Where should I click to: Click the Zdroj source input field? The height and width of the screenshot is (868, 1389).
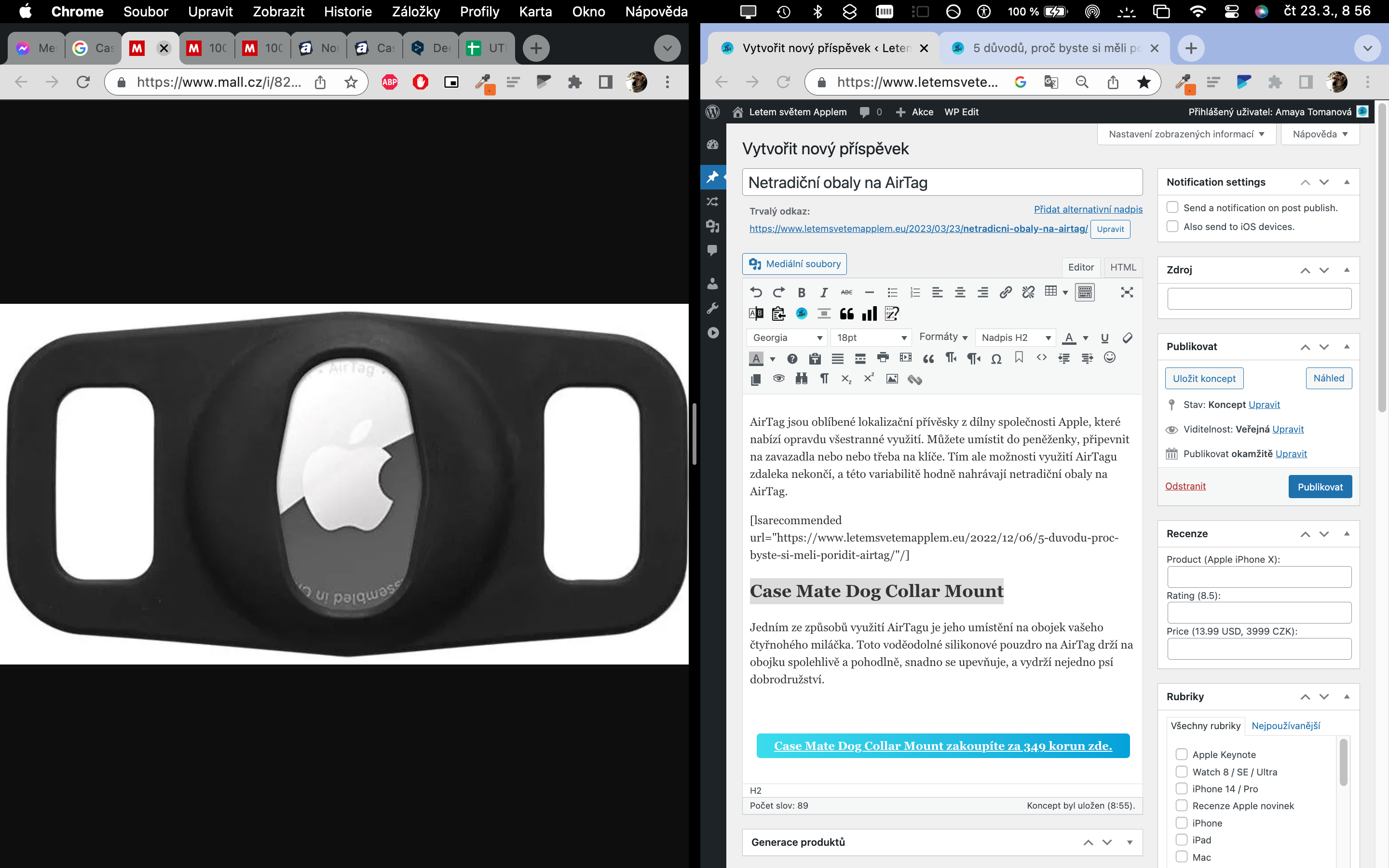pyautogui.click(x=1259, y=298)
